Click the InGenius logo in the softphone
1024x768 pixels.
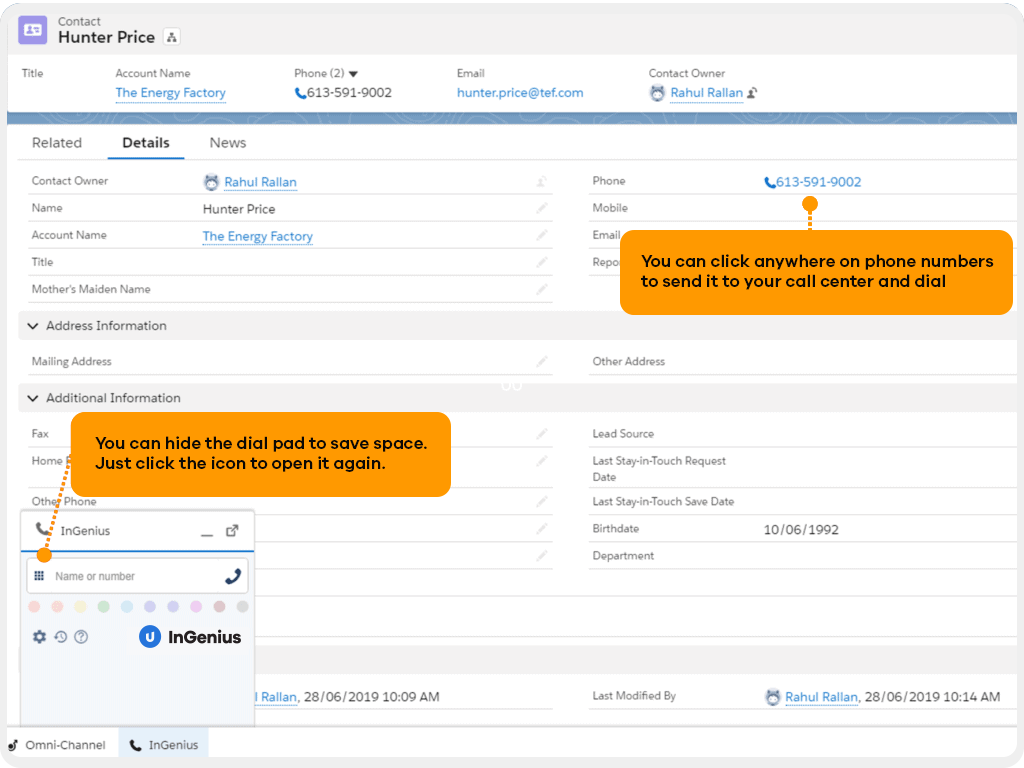[x=190, y=637]
